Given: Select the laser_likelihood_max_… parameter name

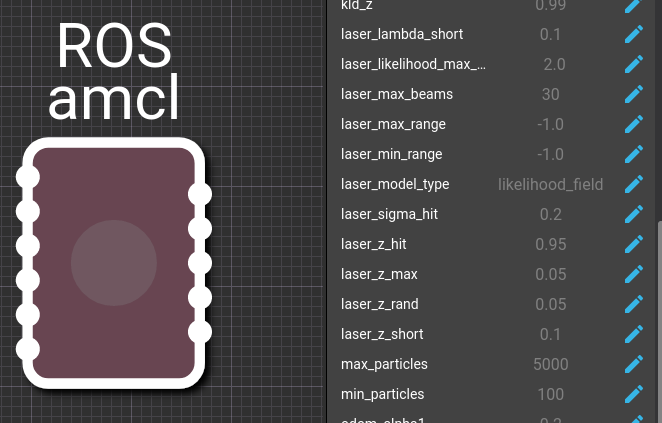Looking at the screenshot, I should click(x=413, y=64).
